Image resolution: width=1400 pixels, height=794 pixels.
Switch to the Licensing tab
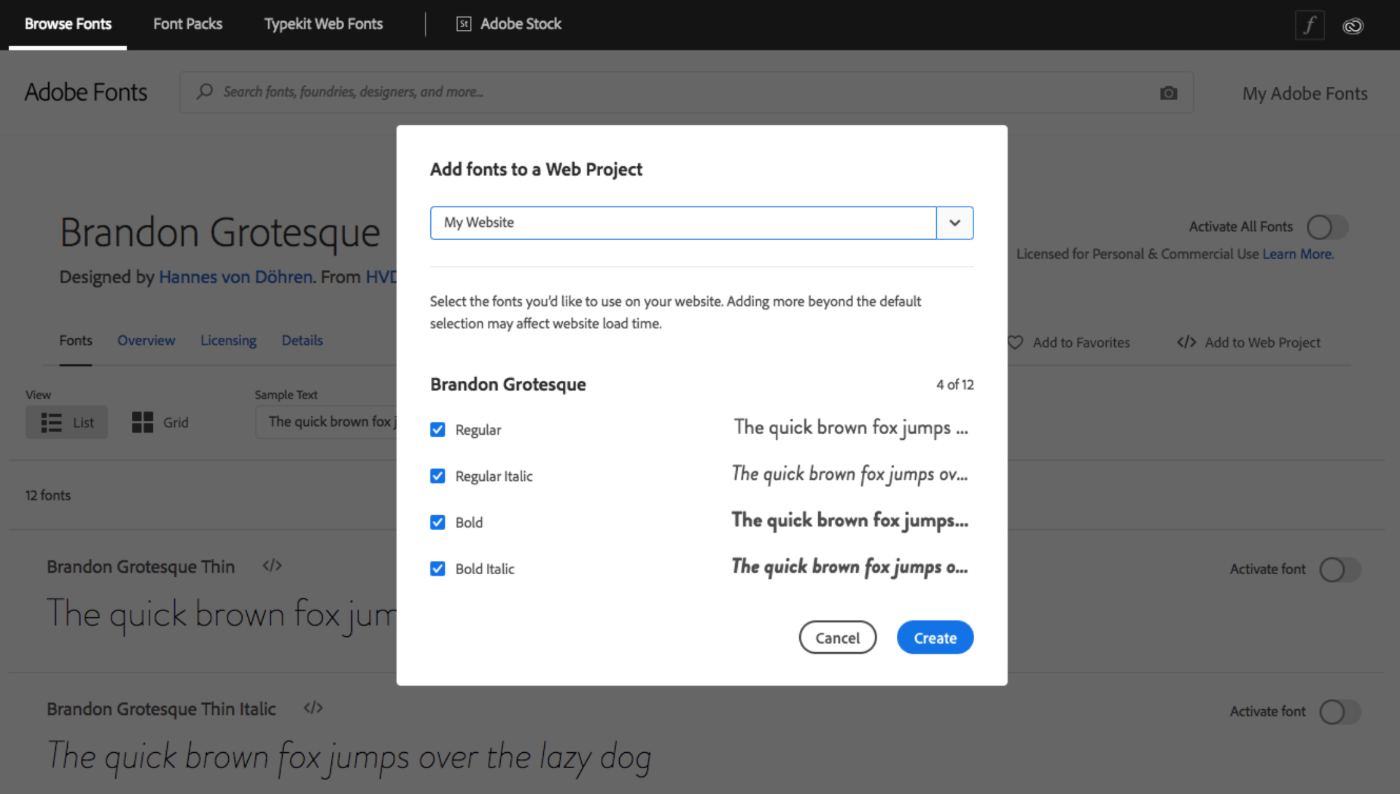coord(228,340)
